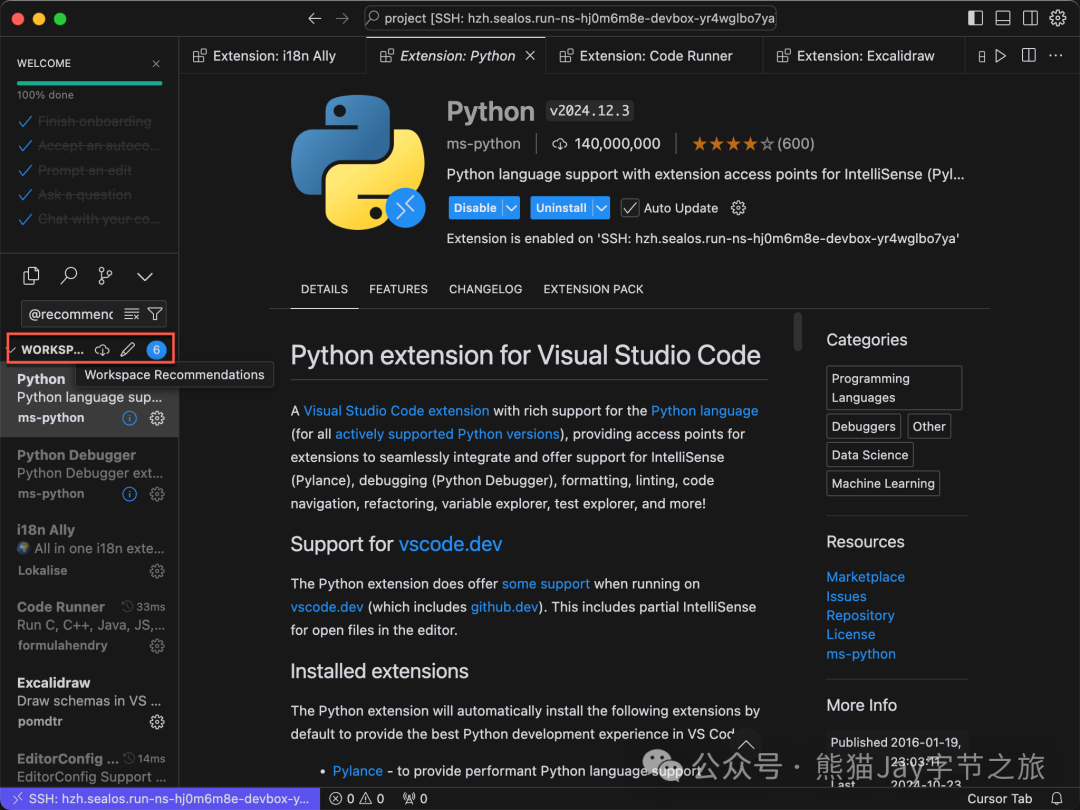Open settings gear in title bar
The height and width of the screenshot is (810, 1080).
click(1058, 19)
